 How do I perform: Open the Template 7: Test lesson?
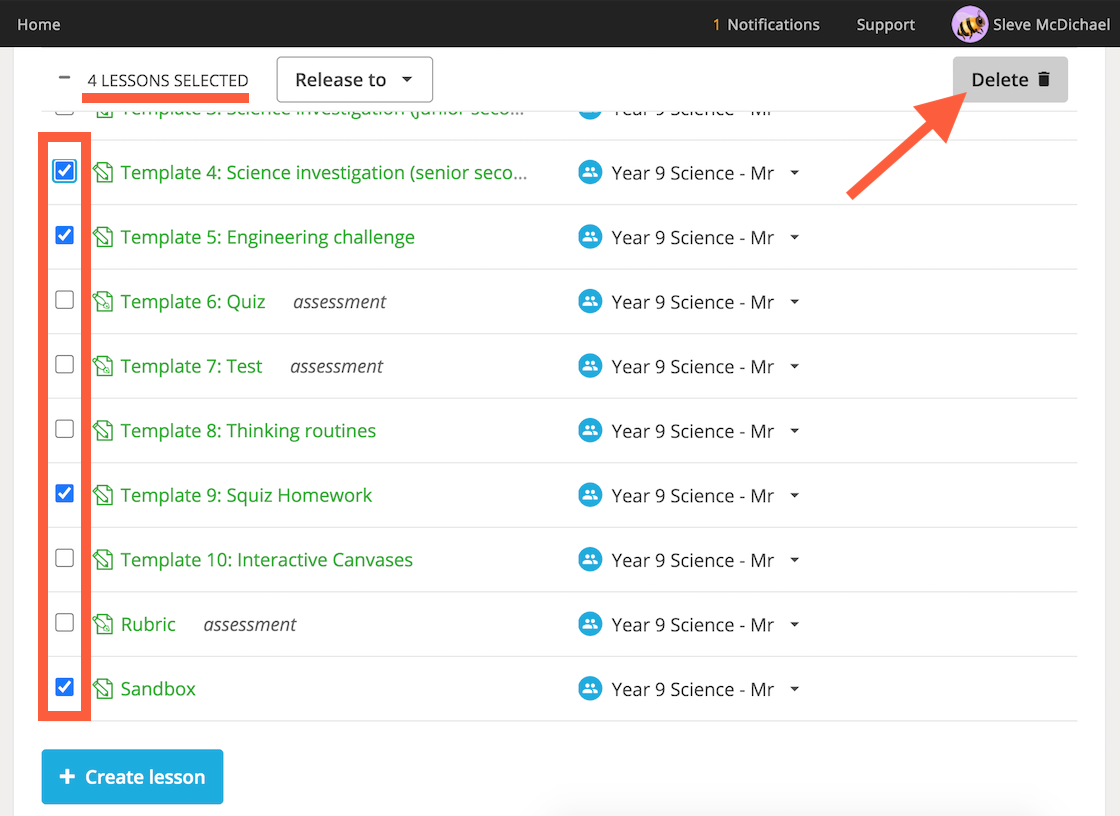pos(191,367)
